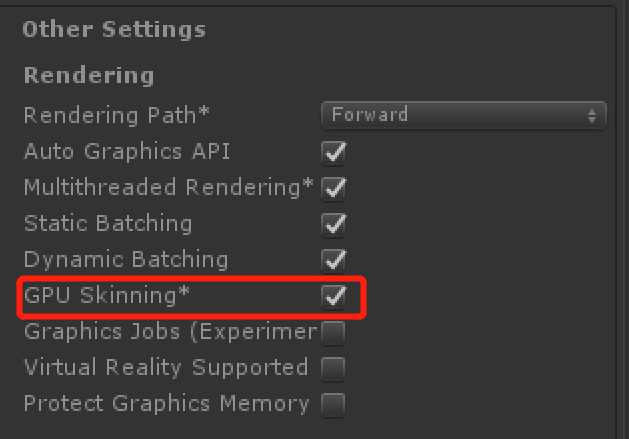Image resolution: width=629 pixels, height=439 pixels.
Task: Open the Rendering Path dropdown
Action: click(x=464, y=115)
